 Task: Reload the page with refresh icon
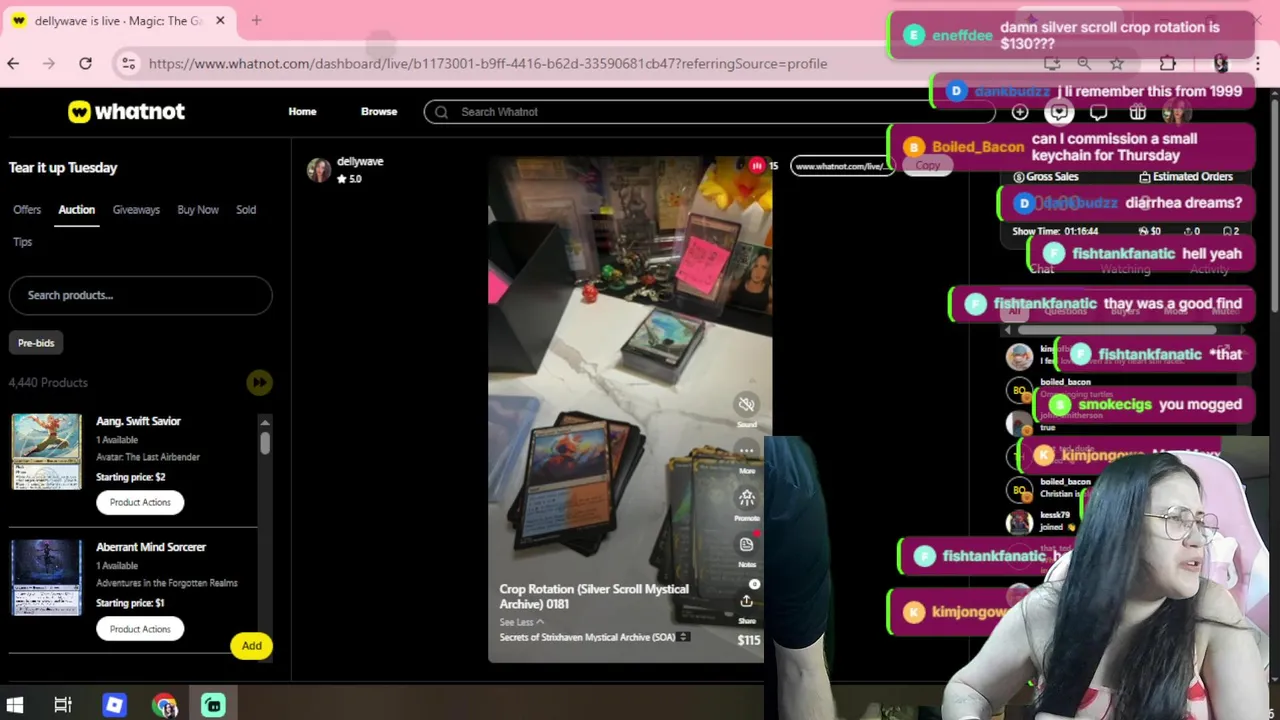pyautogui.click(x=85, y=63)
